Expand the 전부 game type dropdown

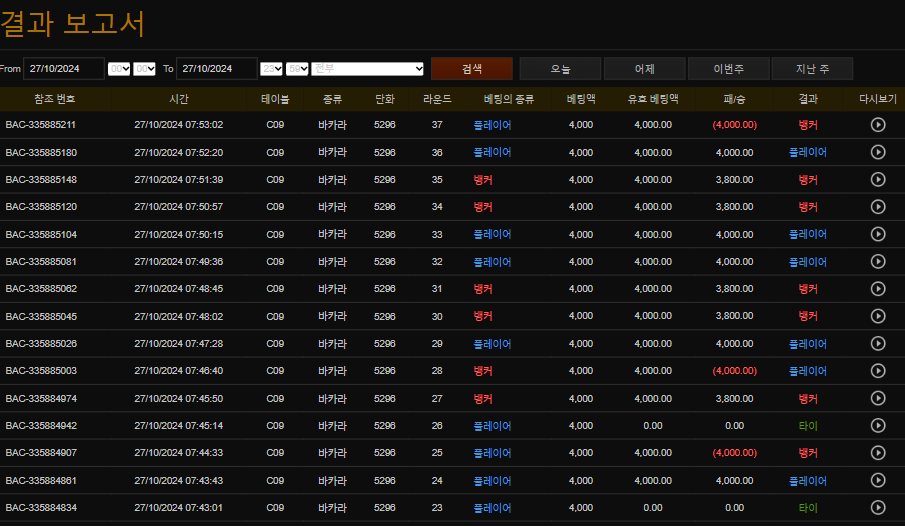(368, 68)
